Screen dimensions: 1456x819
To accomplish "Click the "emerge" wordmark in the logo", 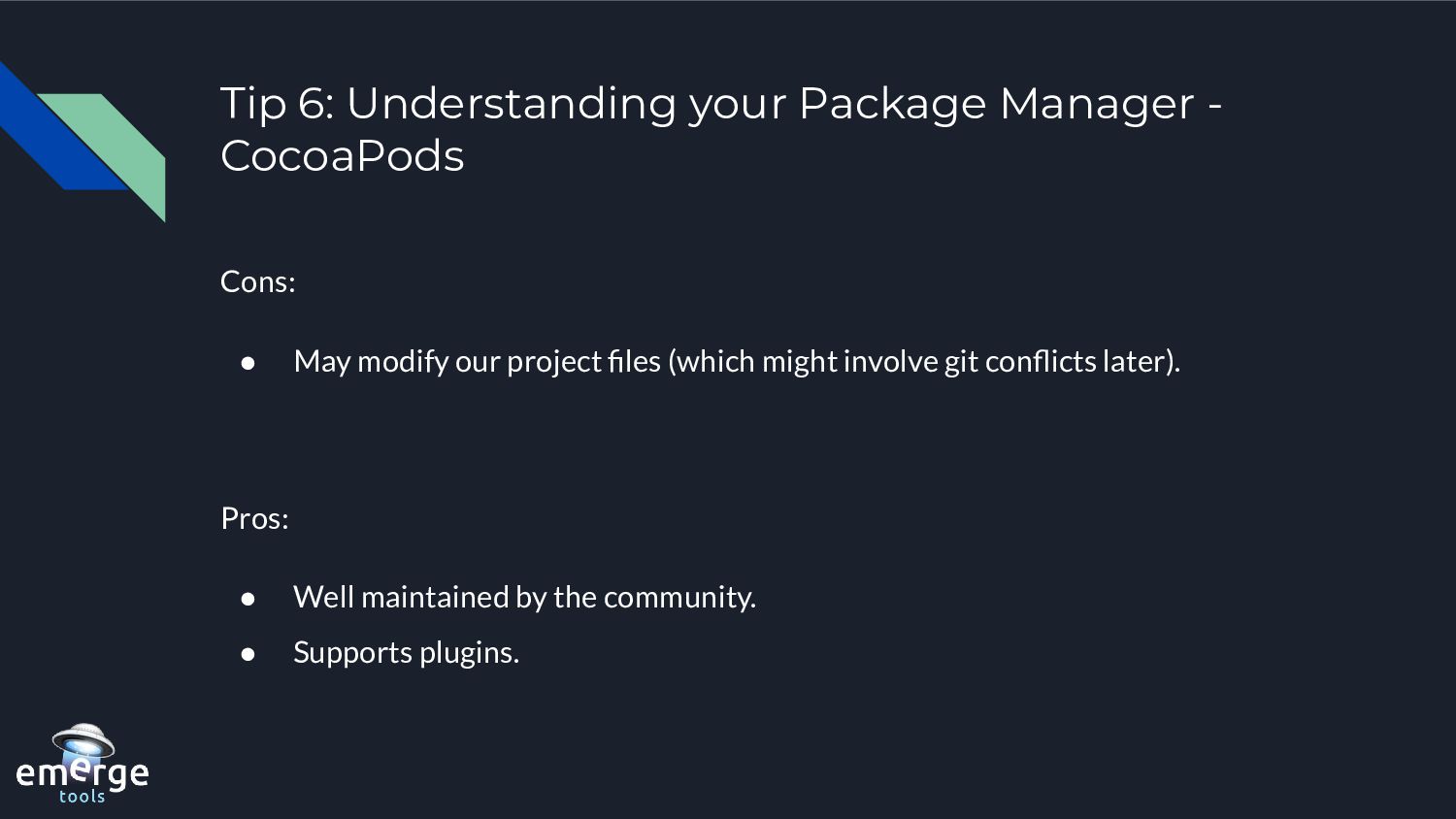I will point(83,773).
